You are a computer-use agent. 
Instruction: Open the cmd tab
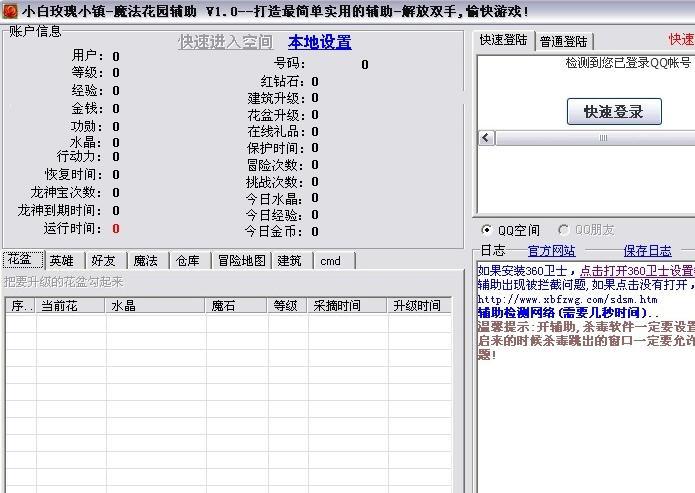point(330,261)
